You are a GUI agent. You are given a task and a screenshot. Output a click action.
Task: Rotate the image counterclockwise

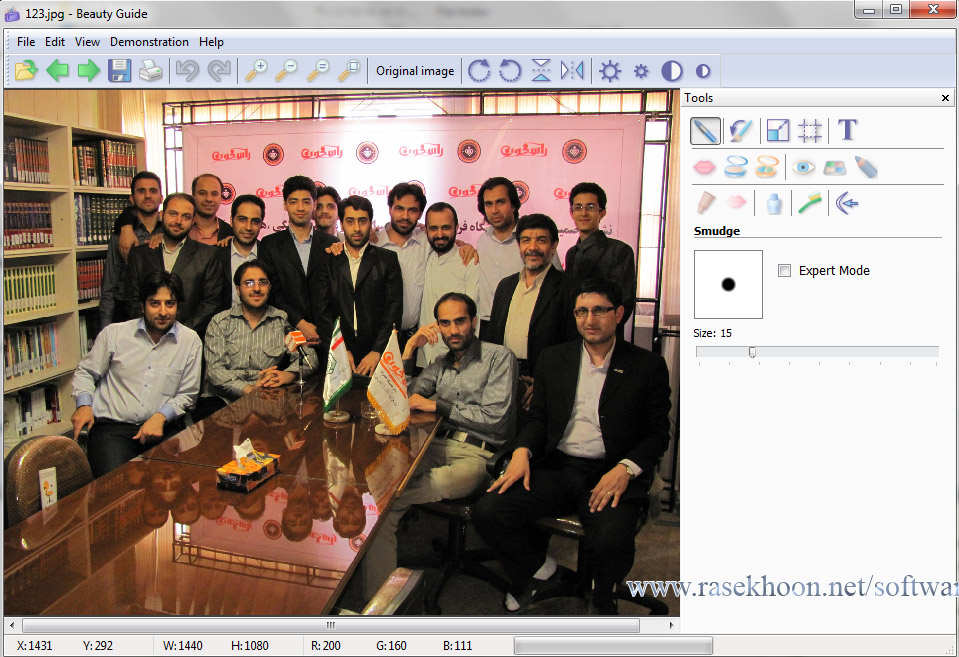point(510,70)
